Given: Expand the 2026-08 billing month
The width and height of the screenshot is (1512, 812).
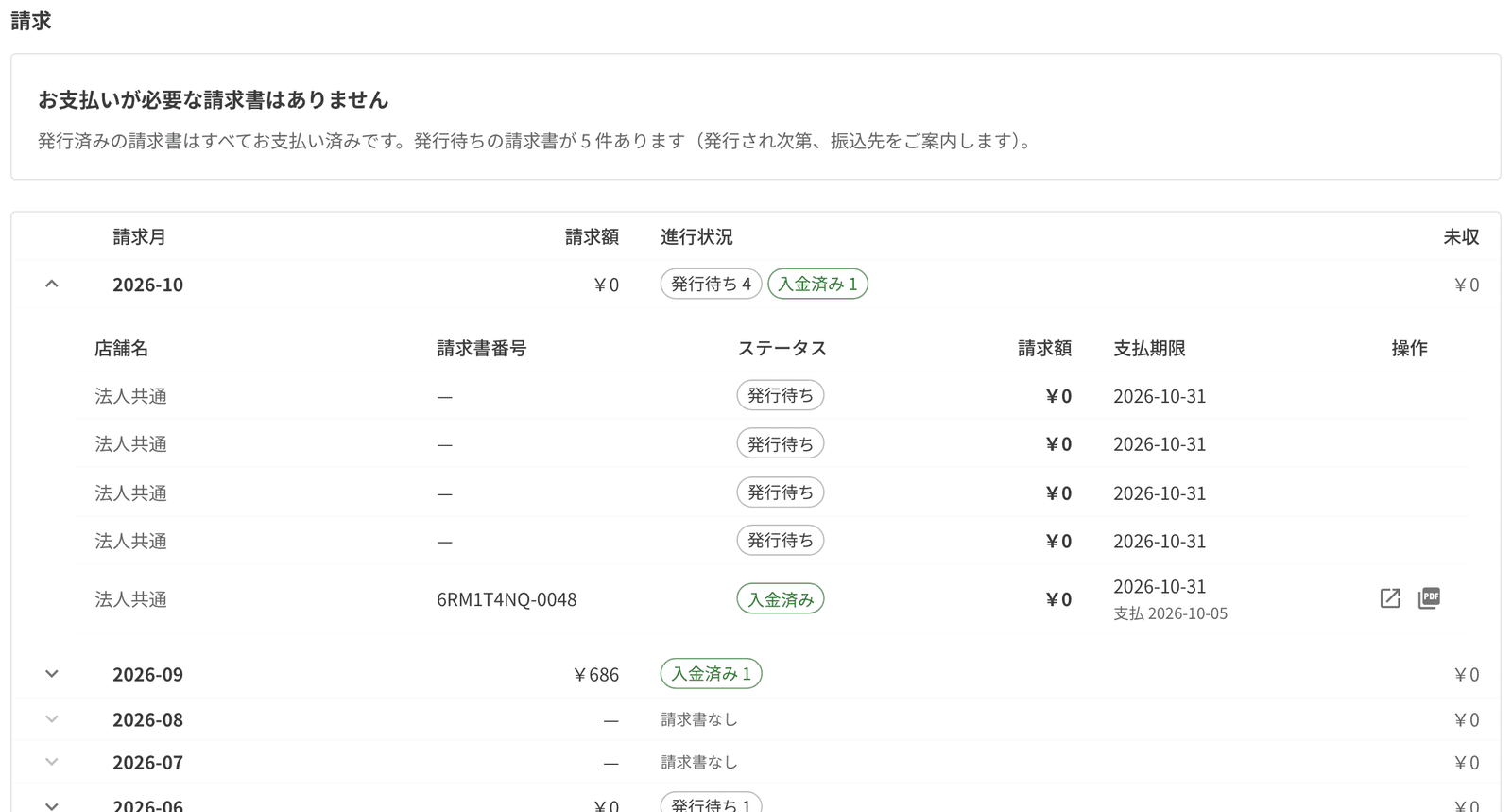Looking at the screenshot, I should pyautogui.click(x=52, y=719).
